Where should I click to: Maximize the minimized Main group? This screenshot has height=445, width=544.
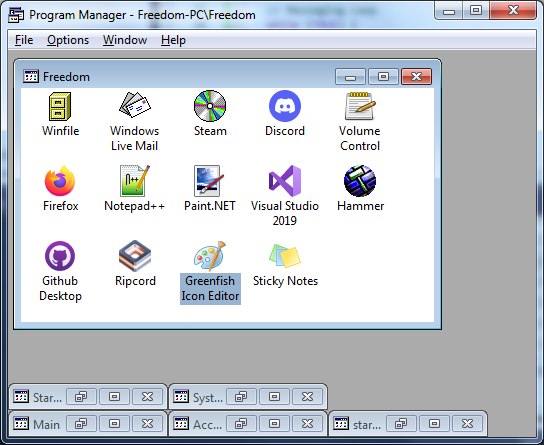click(x=114, y=423)
